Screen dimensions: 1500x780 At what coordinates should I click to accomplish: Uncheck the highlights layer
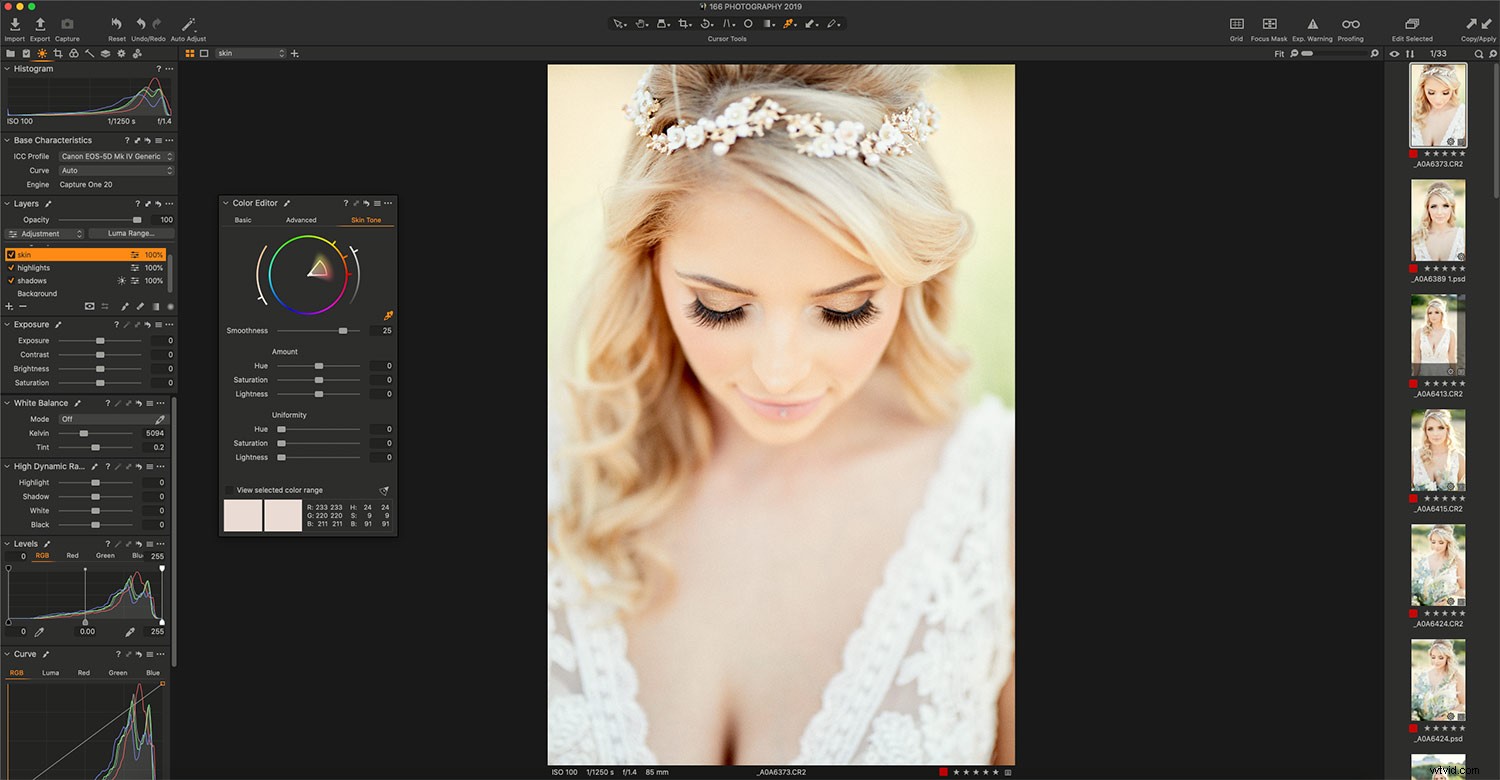pos(9,267)
